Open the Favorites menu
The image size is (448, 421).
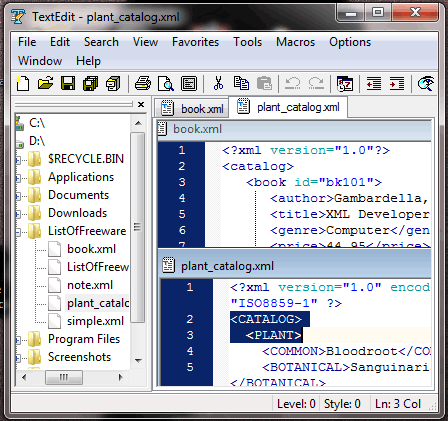[x=195, y=42]
